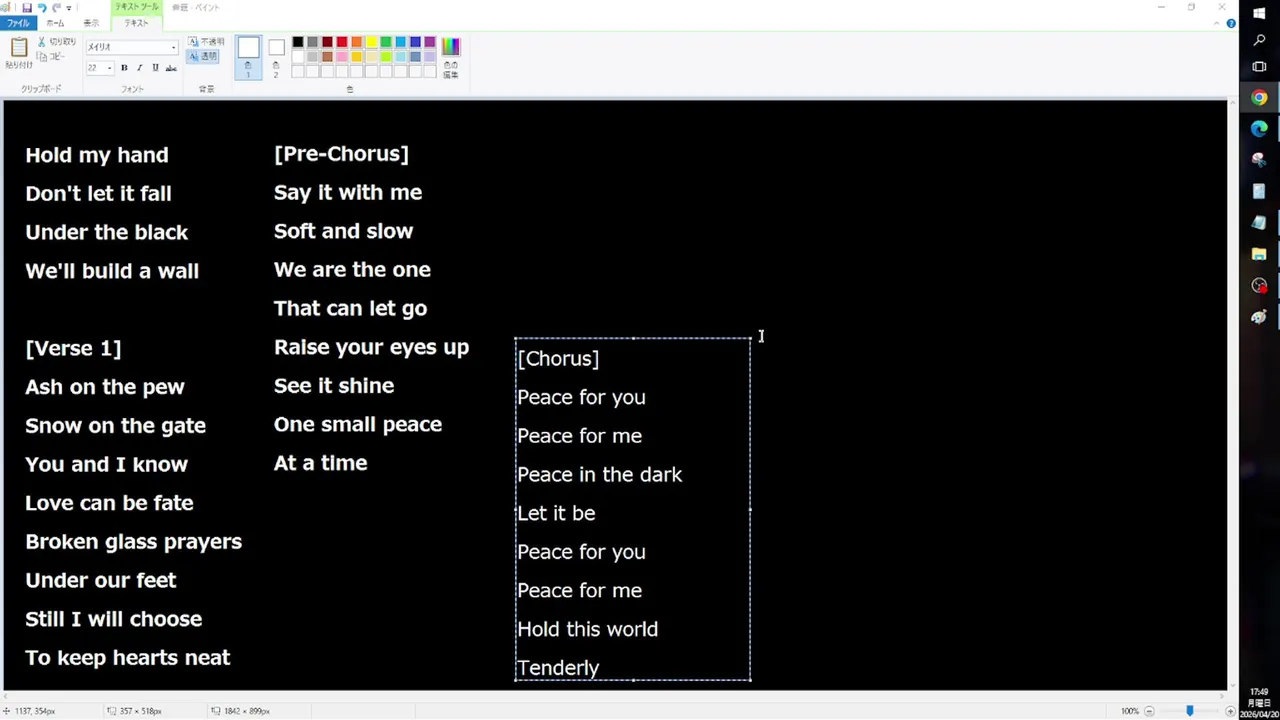
Task: Click the zoom out minus button
Action: (x=1149, y=711)
